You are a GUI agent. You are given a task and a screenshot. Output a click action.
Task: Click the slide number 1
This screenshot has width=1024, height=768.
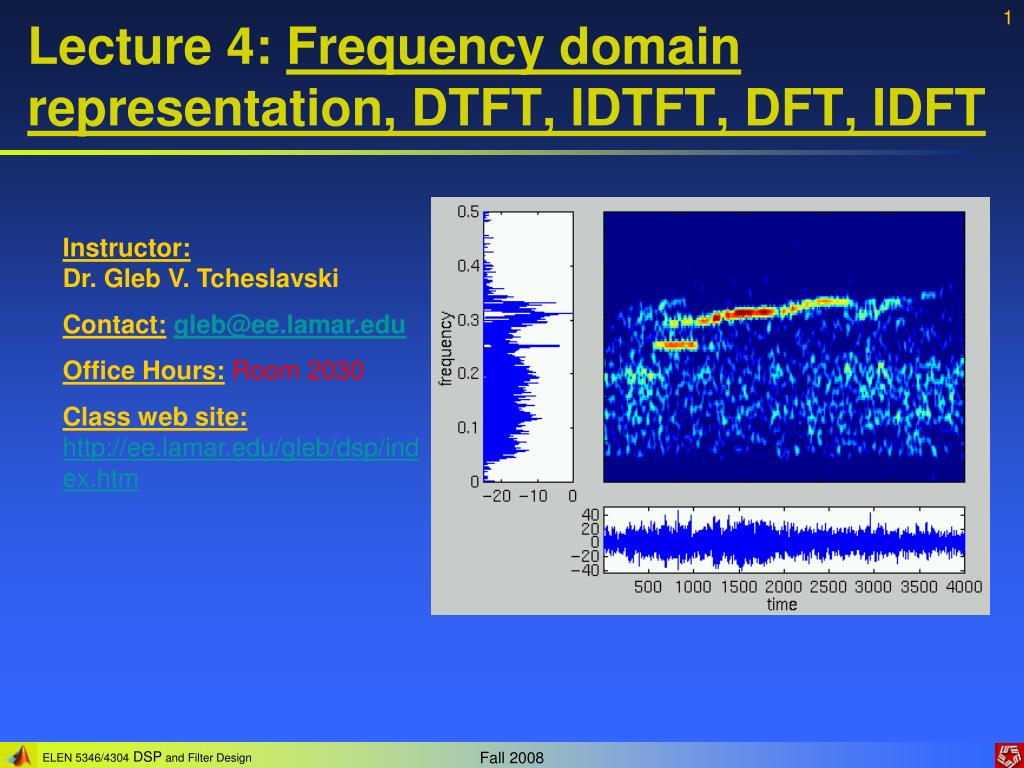[x=1007, y=19]
